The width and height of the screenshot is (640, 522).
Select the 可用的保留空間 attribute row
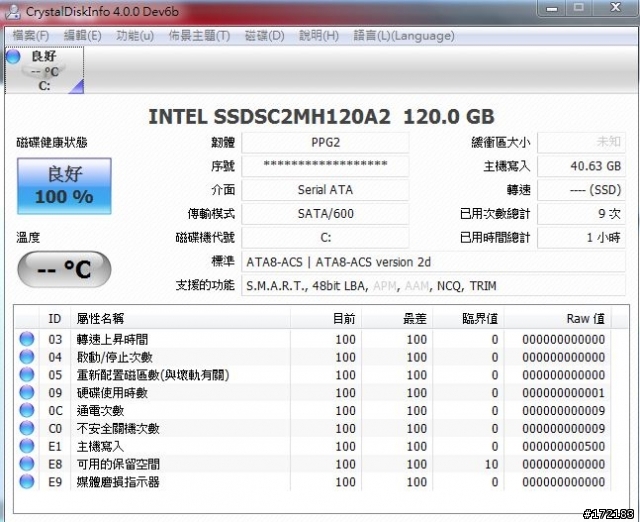click(x=313, y=464)
